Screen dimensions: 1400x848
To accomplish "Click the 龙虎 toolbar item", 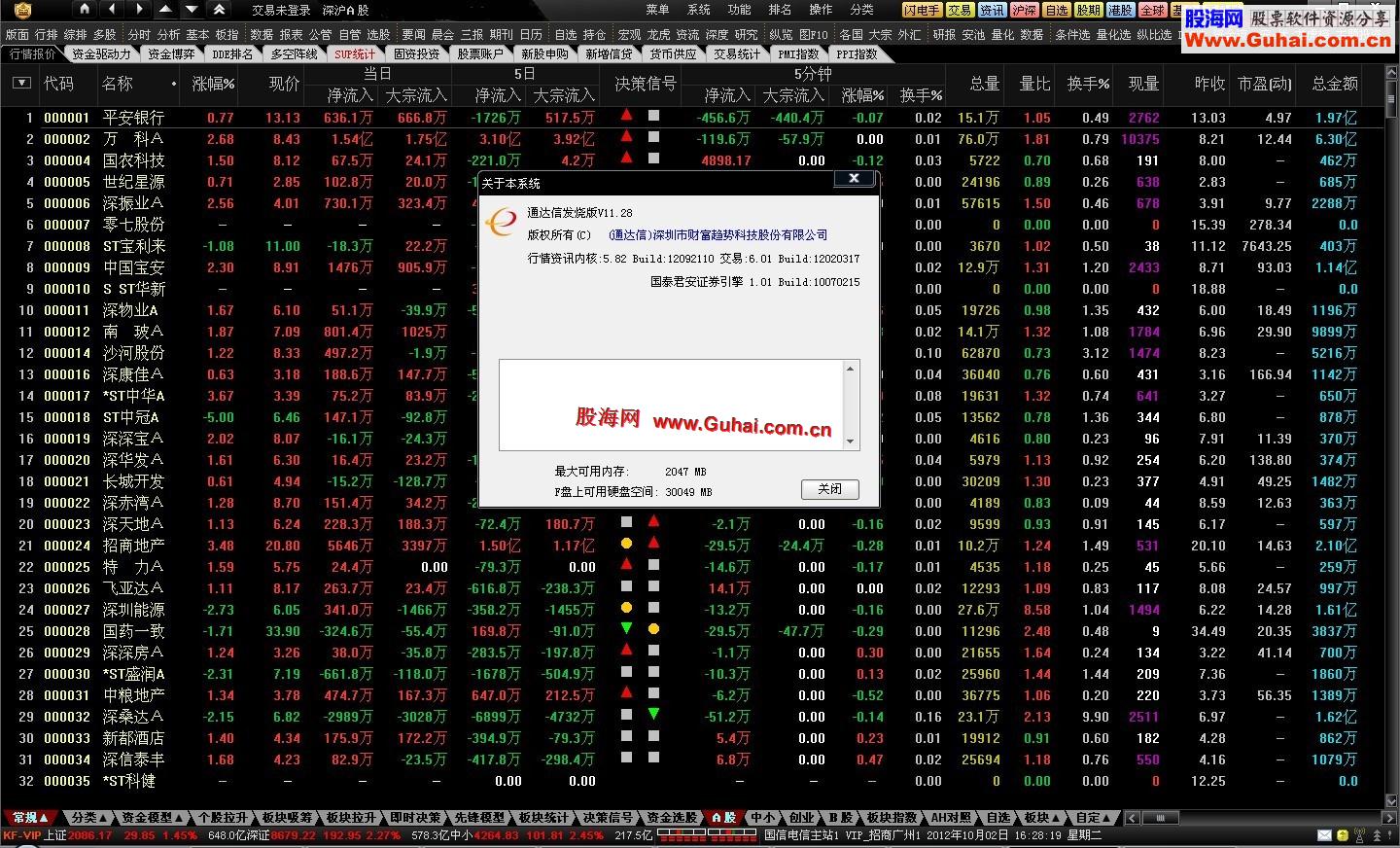I will tap(659, 34).
